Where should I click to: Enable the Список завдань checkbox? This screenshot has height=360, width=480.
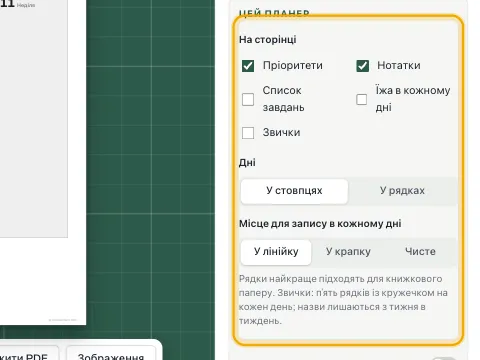click(248, 99)
